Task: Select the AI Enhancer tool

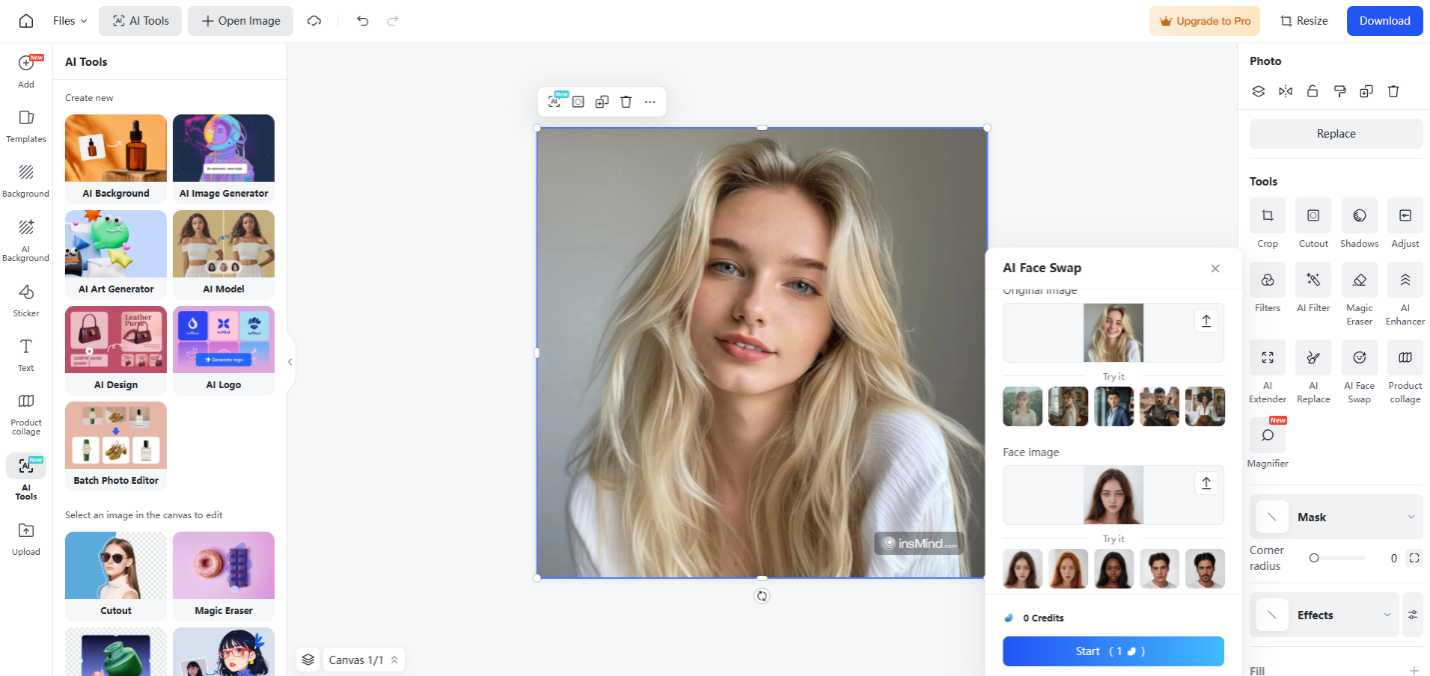Action: coord(1405,294)
